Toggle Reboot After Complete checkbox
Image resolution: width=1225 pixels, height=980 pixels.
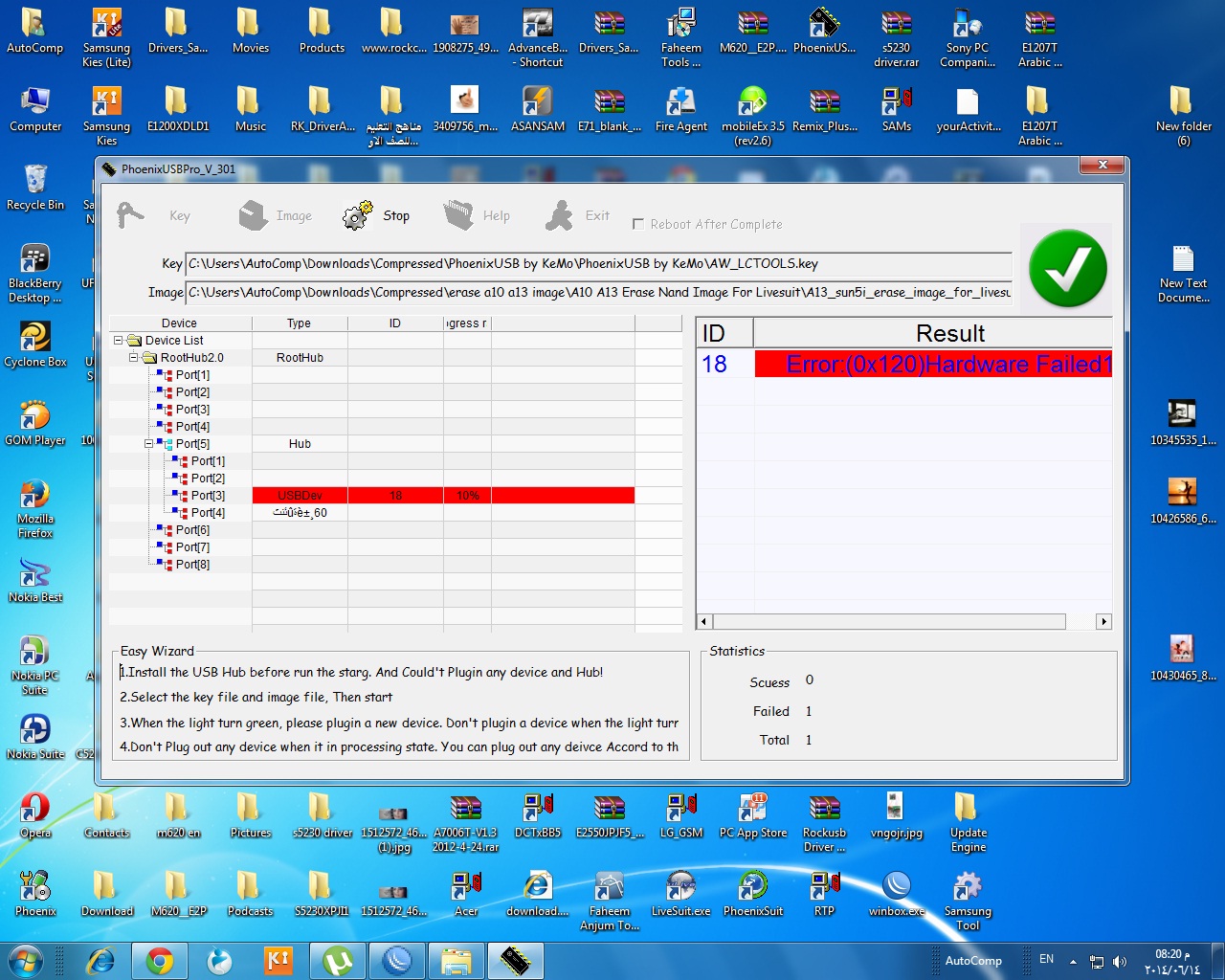point(638,224)
